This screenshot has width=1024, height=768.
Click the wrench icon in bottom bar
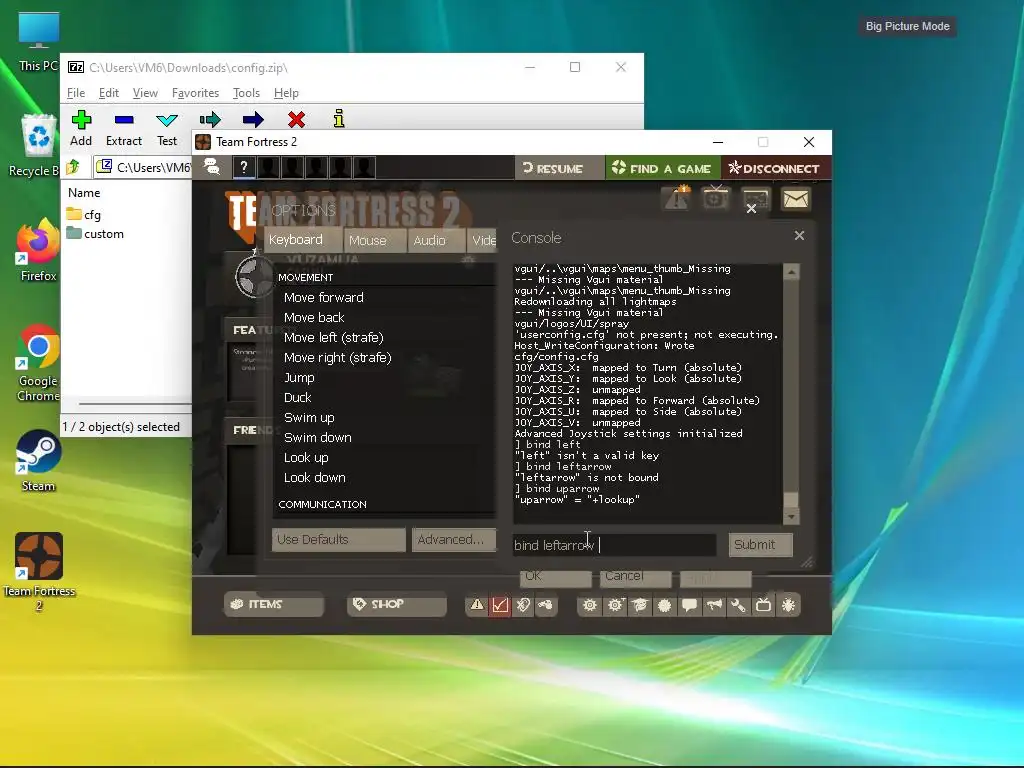(x=739, y=605)
